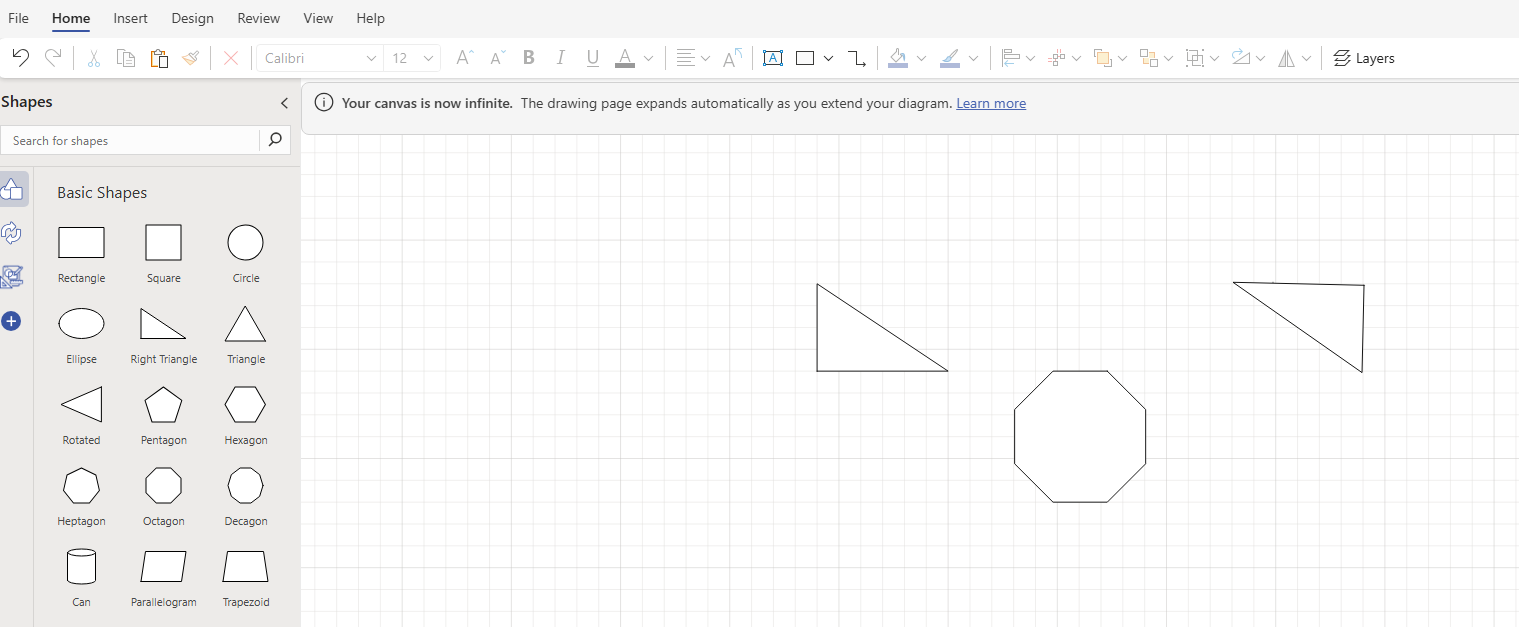Select the Text Box tool
The width and height of the screenshot is (1519, 627).
tap(772, 57)
